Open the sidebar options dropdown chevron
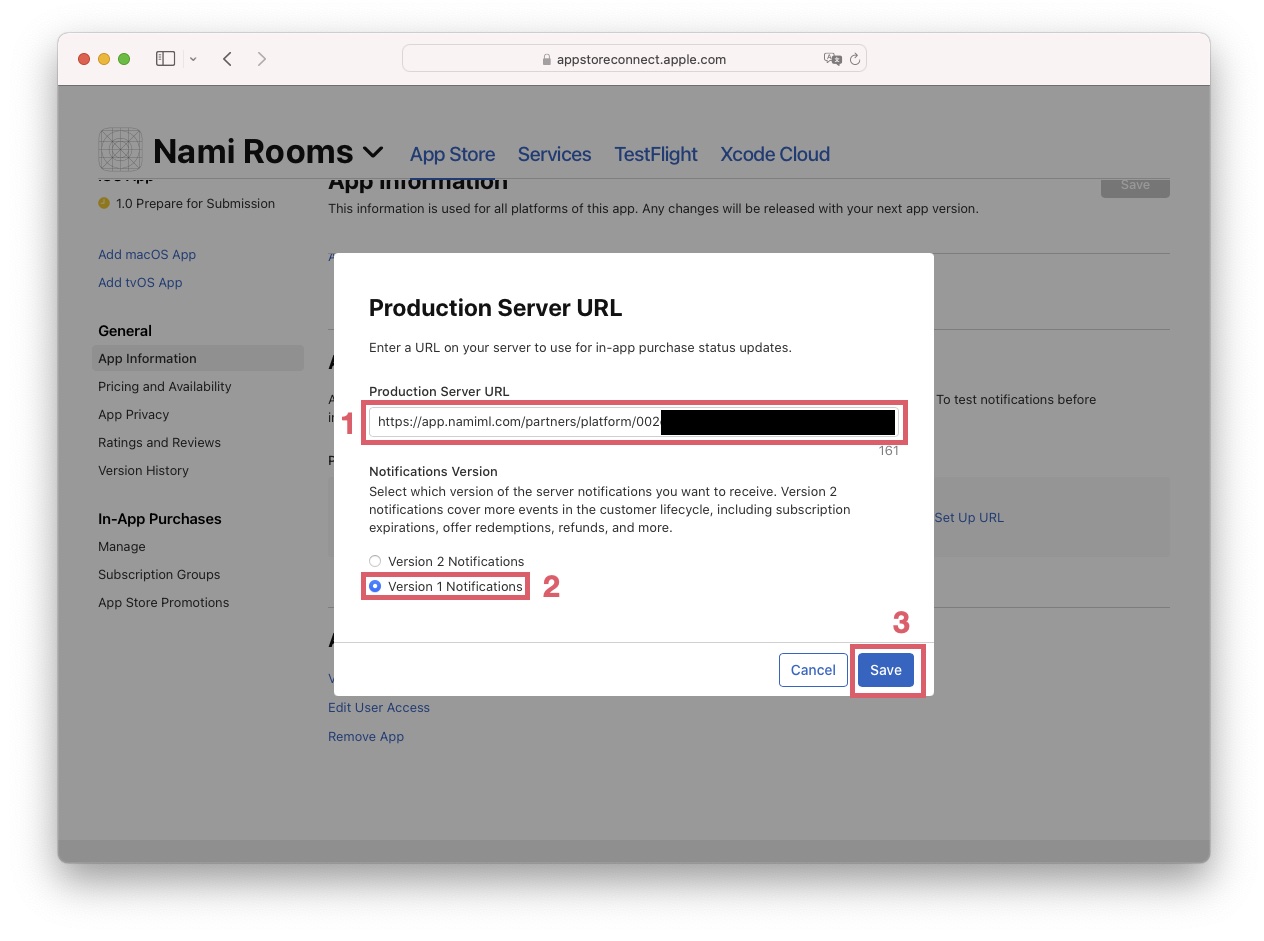The width and height of the screenshot is (1264, 941). (193, 59)
